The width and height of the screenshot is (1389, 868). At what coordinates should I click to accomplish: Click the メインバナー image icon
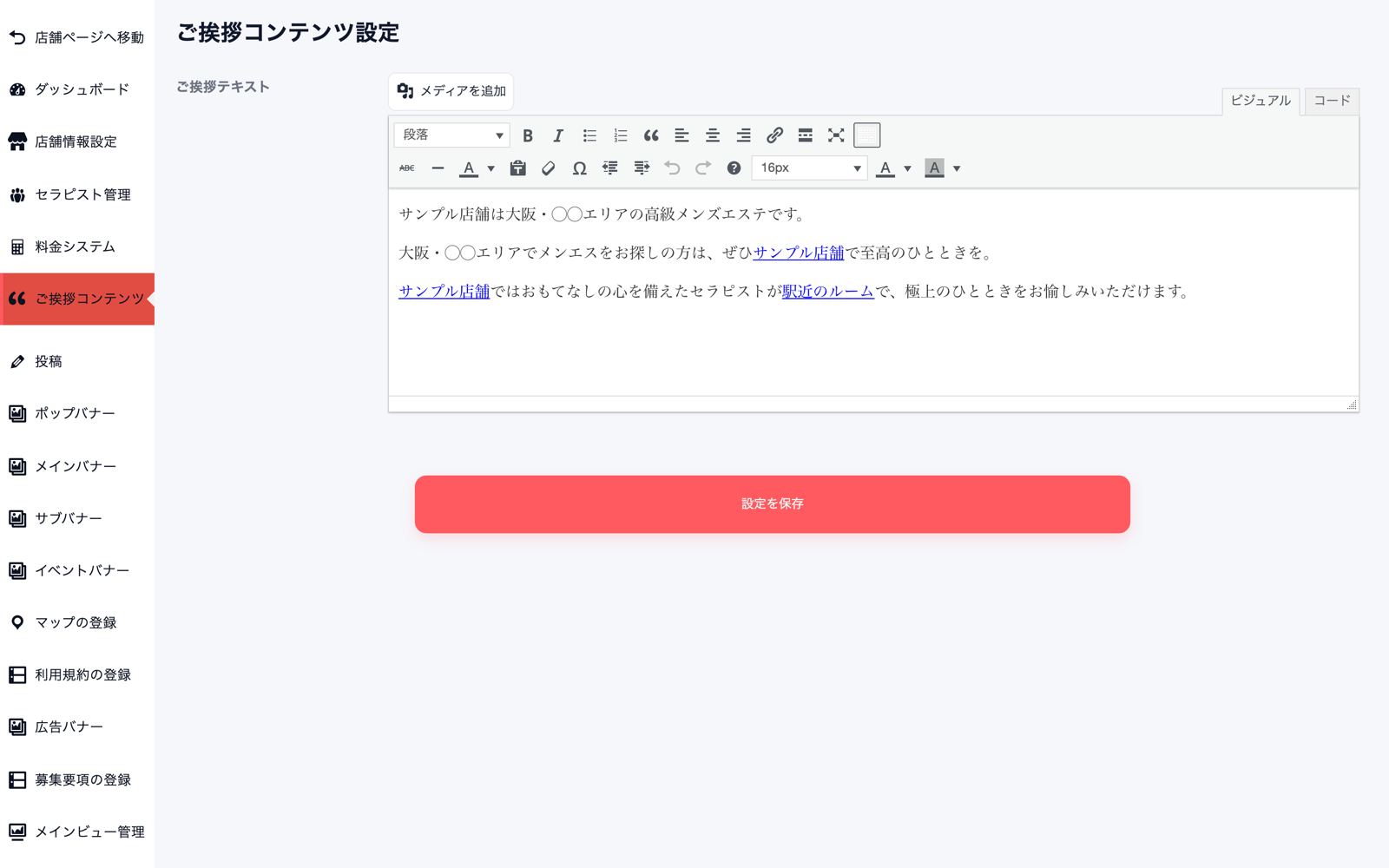point(17,466)
